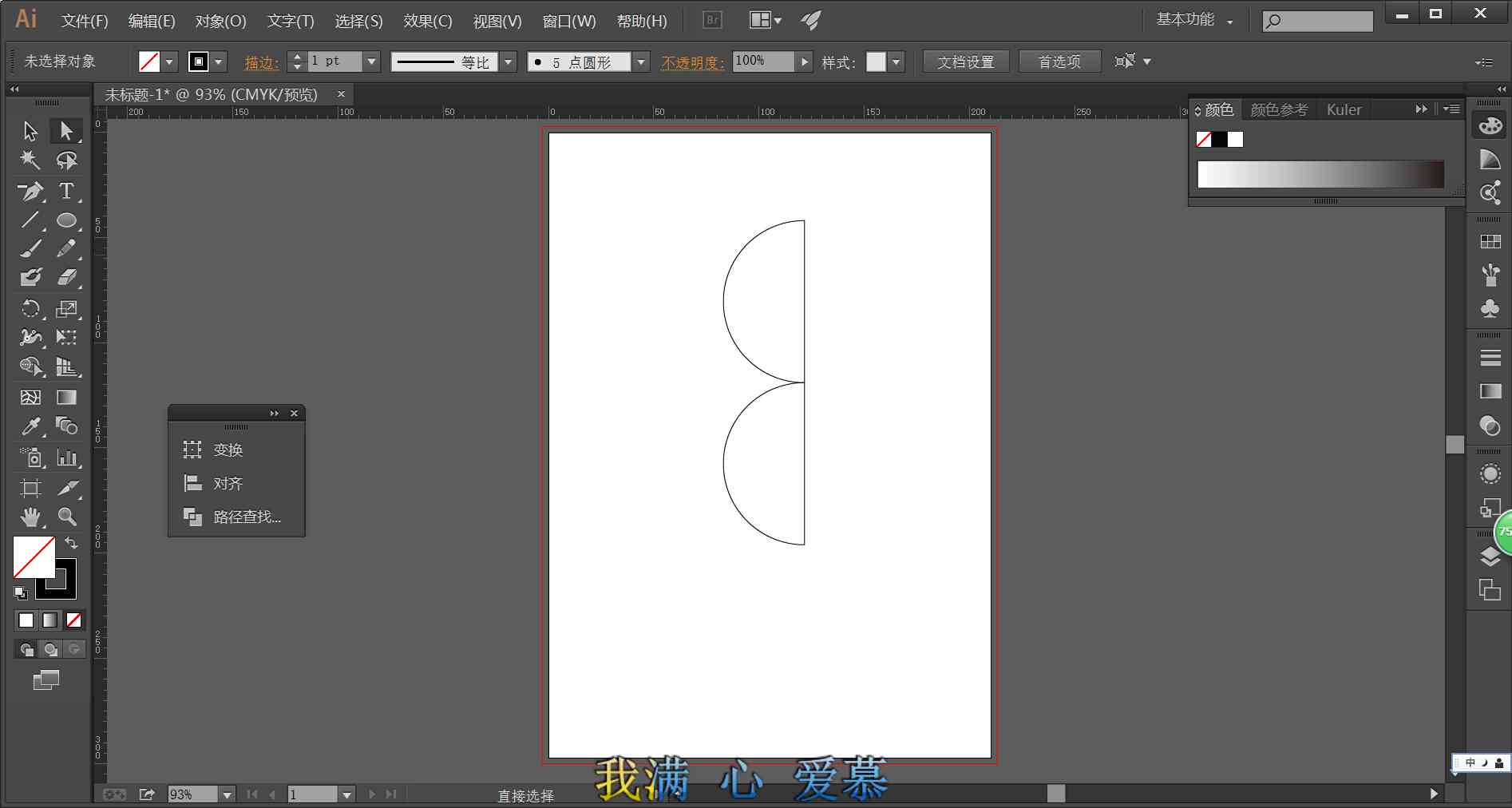Image resolution: width=1512 pixels, height=808 pixels.
Task: Open brush definition dropdown (5 点圆形)
Action: click(x=641, y=61)
